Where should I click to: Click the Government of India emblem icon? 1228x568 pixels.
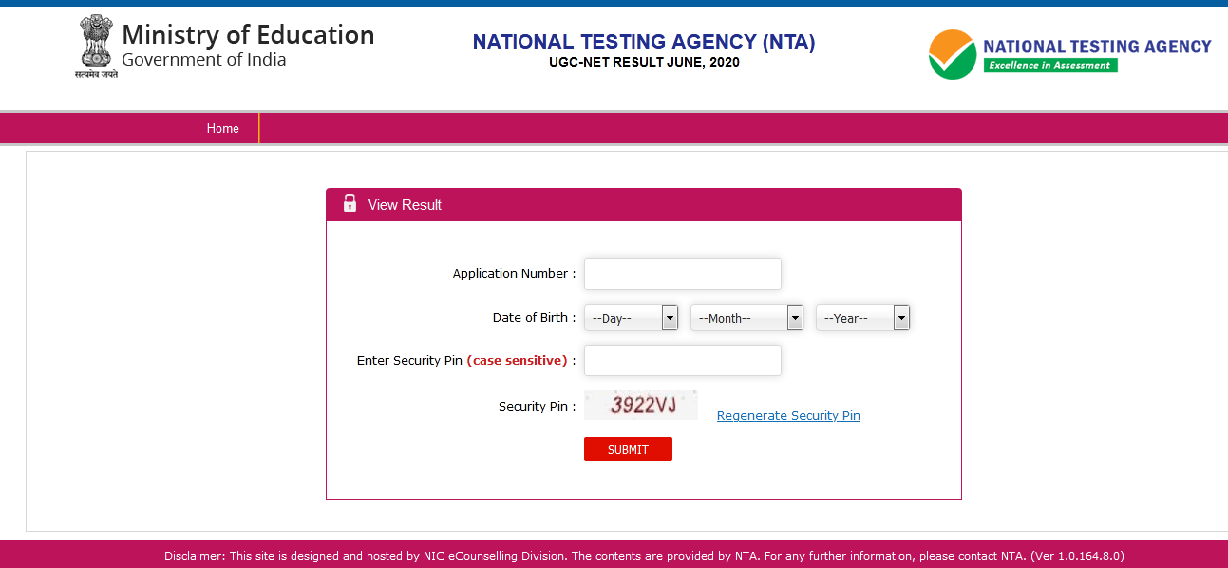(96, 42)
